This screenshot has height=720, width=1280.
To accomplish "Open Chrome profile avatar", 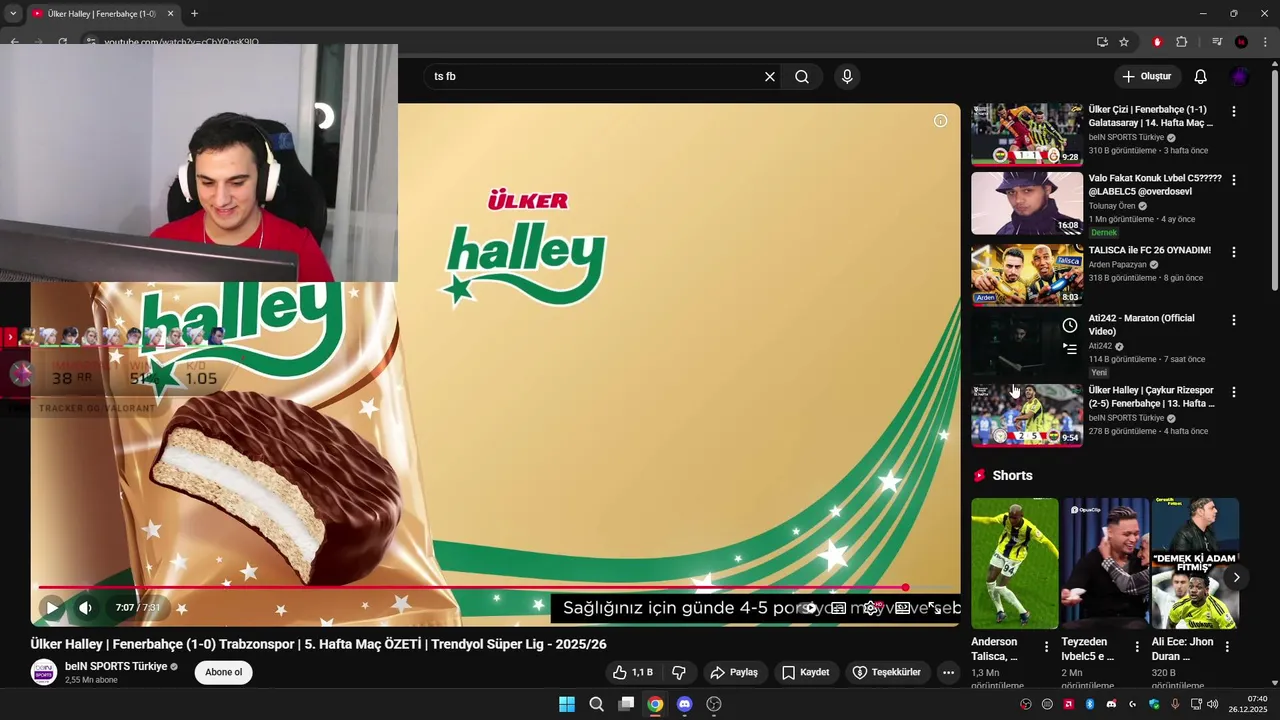I will click(x=1241, y=42).
